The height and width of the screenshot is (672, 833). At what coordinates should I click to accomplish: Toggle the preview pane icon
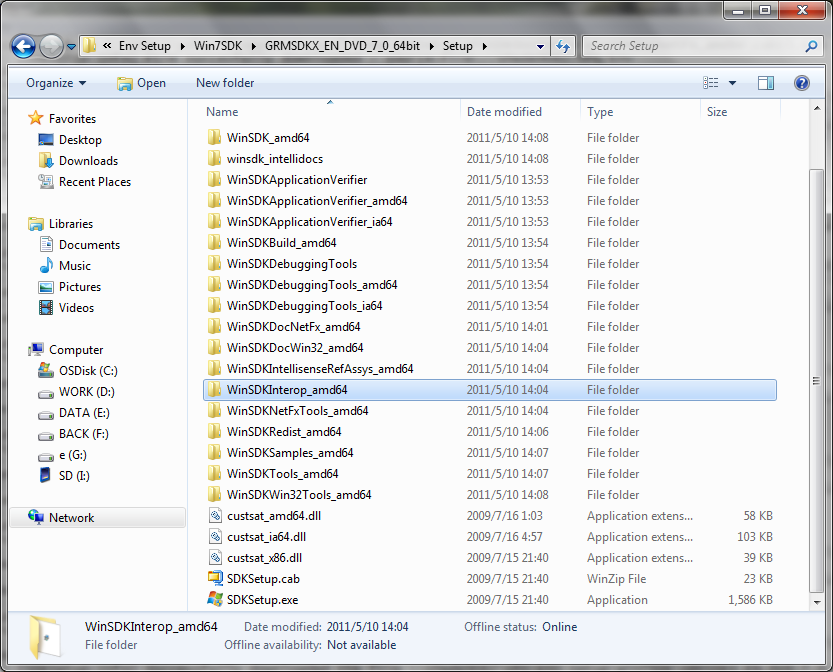pyautogui.click(x=766, y=83)
